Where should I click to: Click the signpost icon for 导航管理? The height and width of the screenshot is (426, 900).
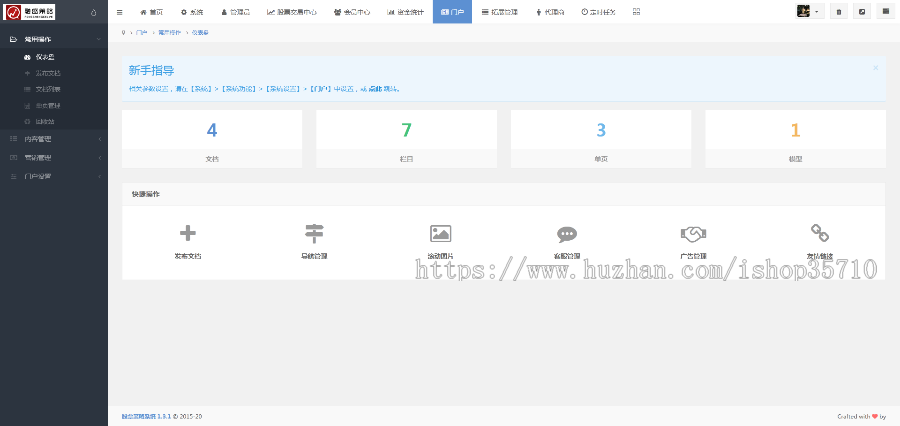point(314,233)
